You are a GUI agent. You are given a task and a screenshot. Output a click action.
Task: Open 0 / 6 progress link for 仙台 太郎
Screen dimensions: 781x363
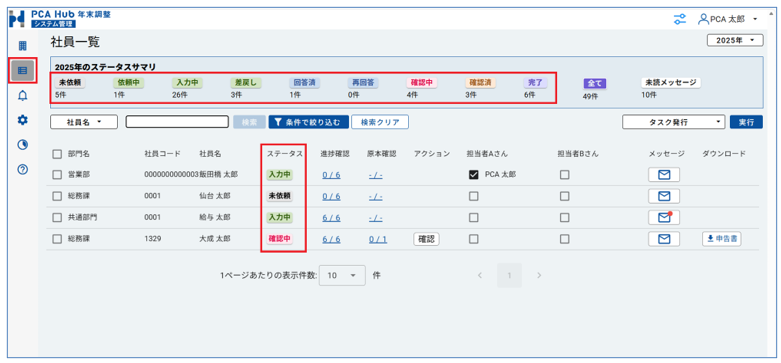[331, 197]
